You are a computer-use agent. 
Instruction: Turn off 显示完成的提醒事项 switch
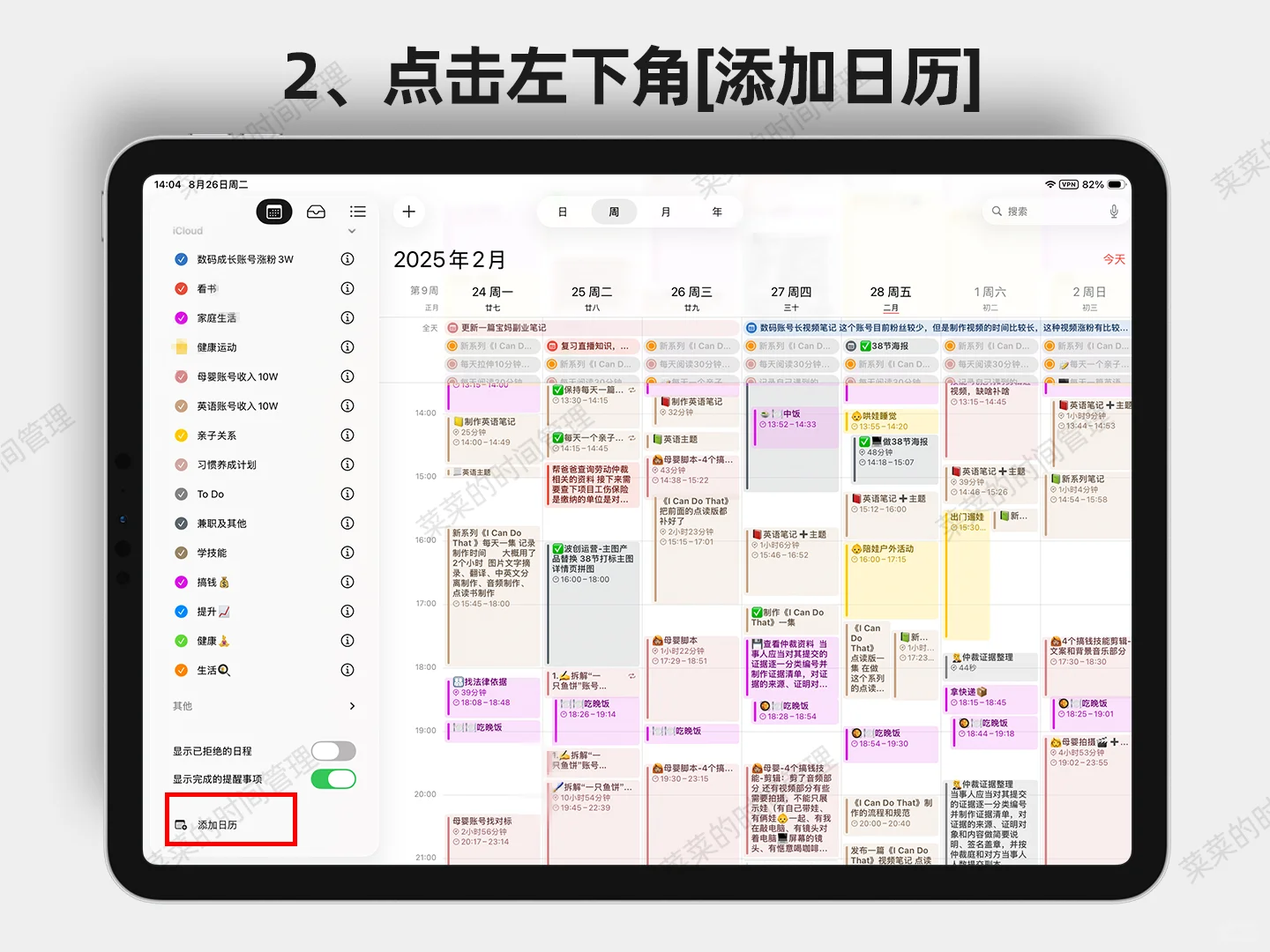[x=333, y=779]
